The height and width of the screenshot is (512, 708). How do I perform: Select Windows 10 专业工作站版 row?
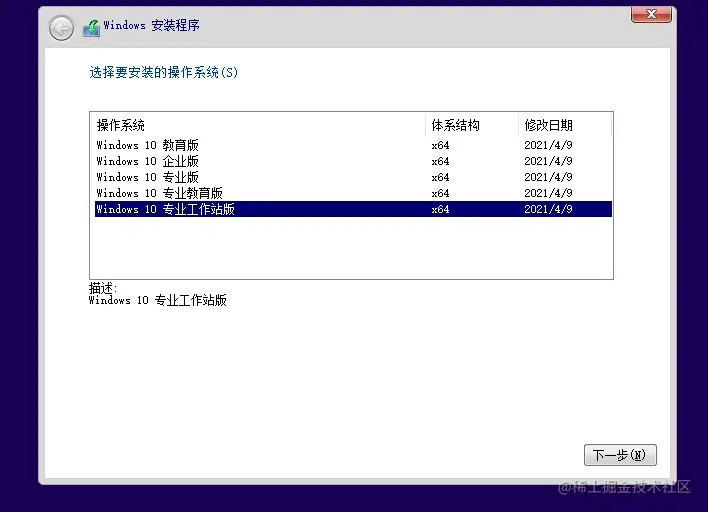pos(353,209)
